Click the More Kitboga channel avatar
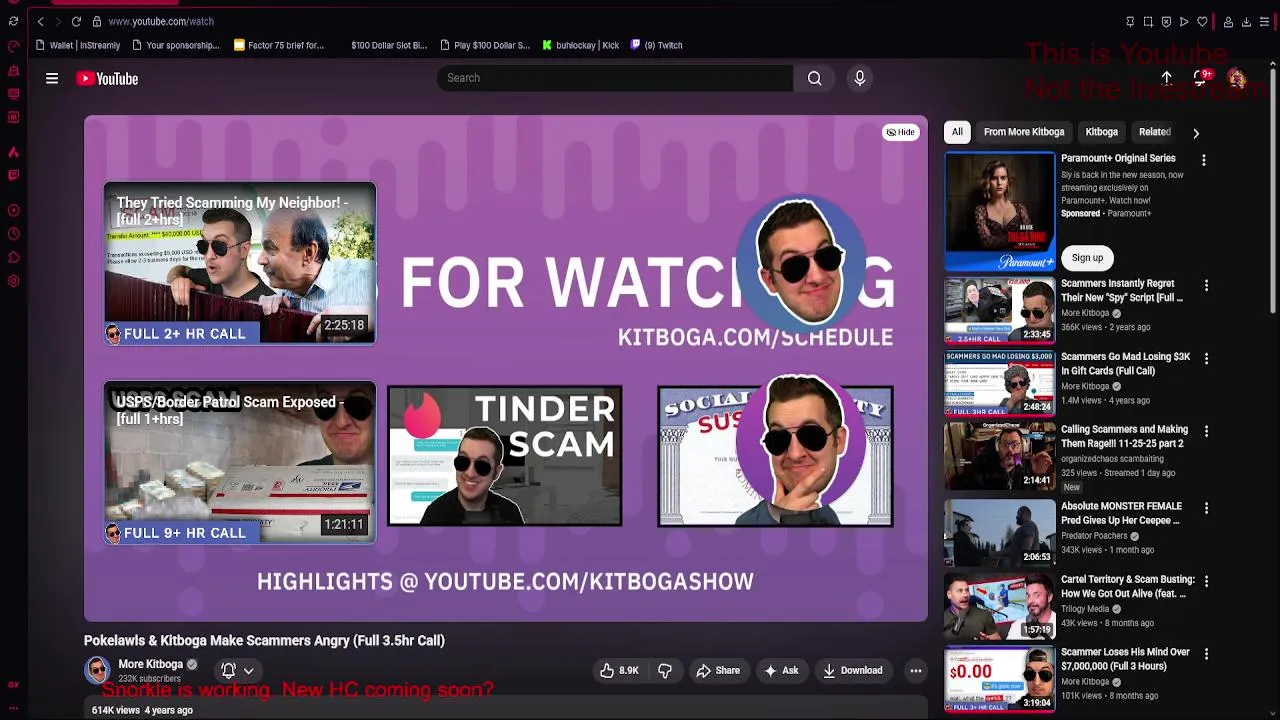The width and height of the screenshot is (1280, 720). 97,670
